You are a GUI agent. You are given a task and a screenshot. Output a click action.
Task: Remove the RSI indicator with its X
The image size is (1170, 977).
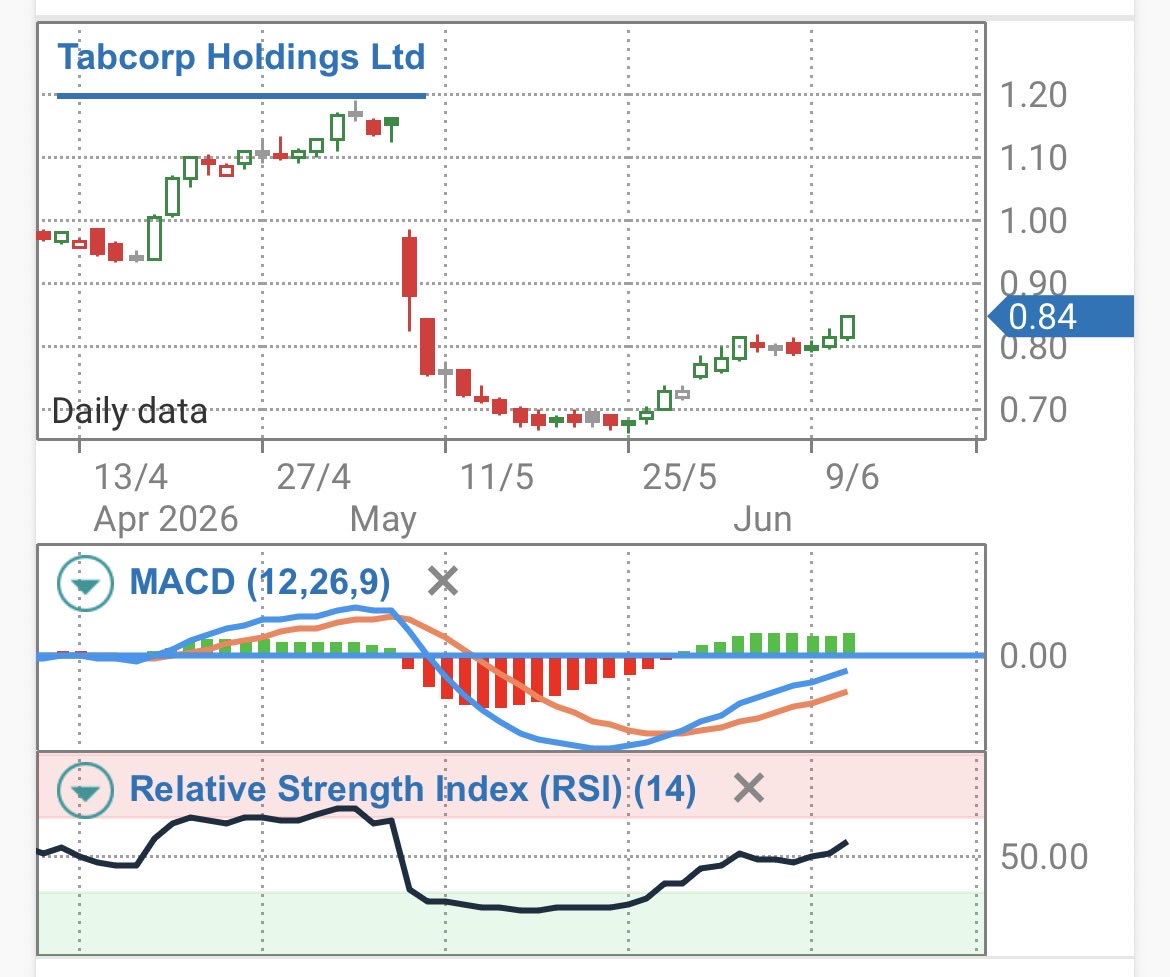(748, 788)
